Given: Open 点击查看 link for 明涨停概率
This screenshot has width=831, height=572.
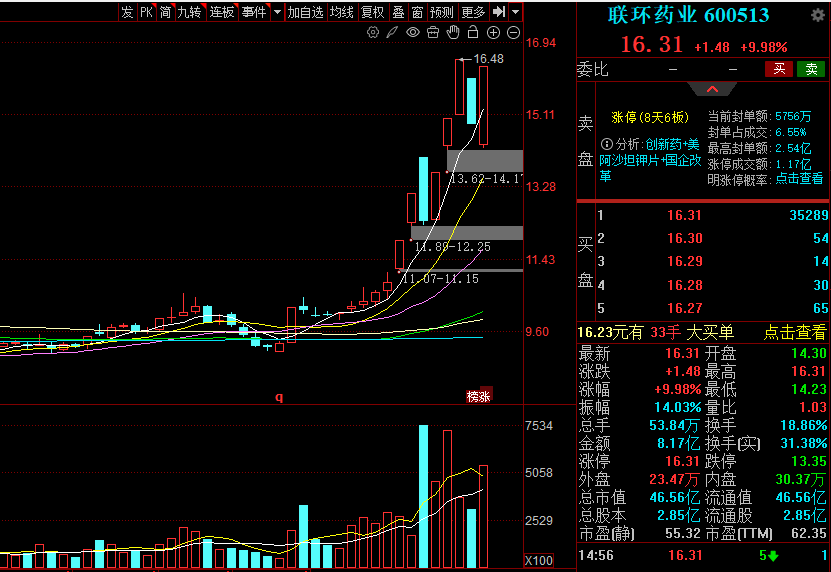Looking at the screenshot, I should point(799,179).
